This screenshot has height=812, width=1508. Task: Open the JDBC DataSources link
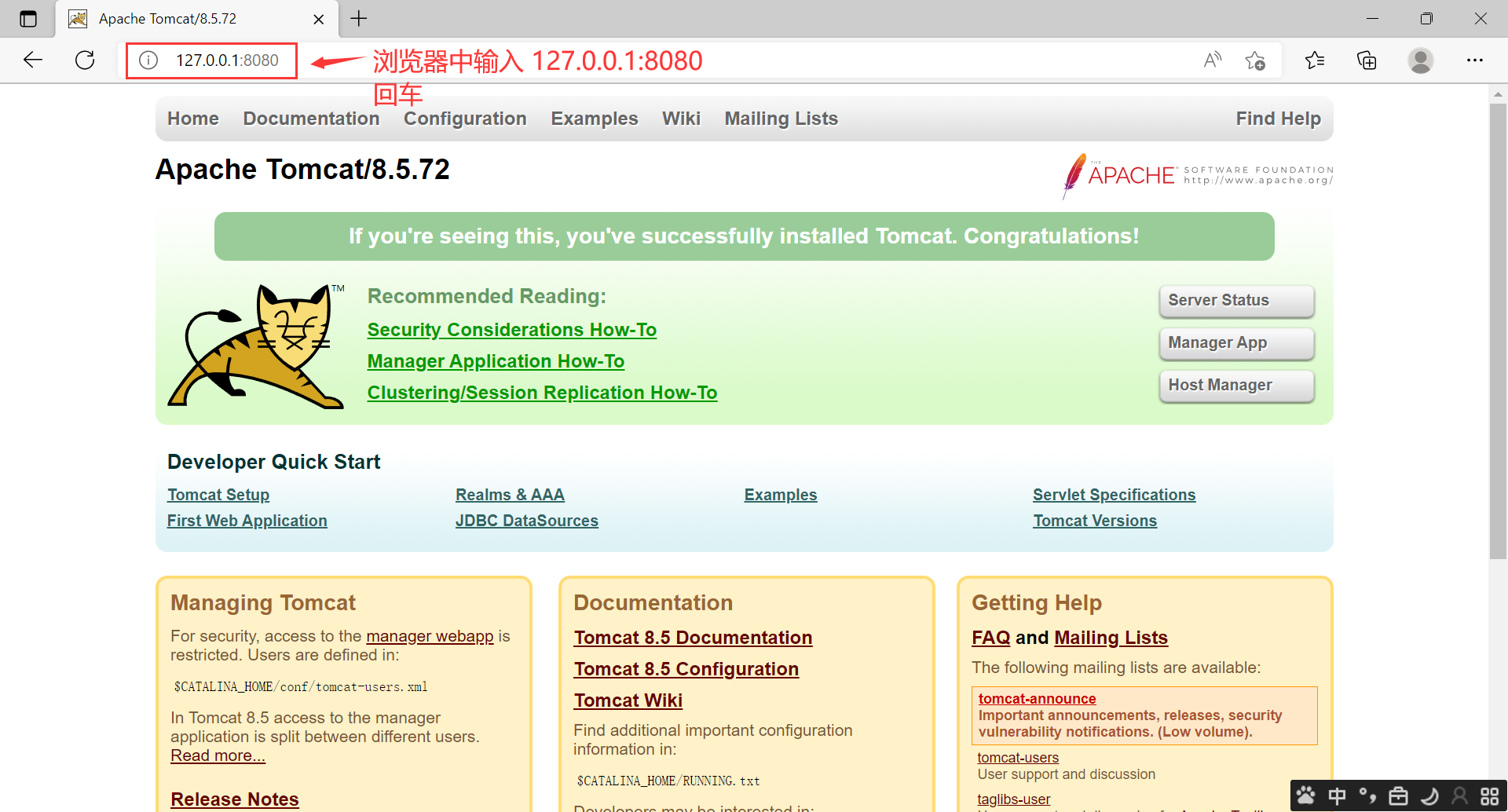click(x=527, y=521)
